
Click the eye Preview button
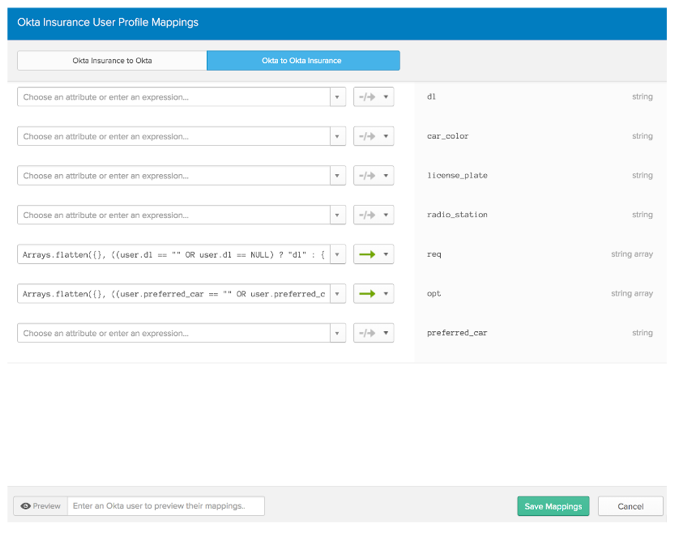pos(40,506)
